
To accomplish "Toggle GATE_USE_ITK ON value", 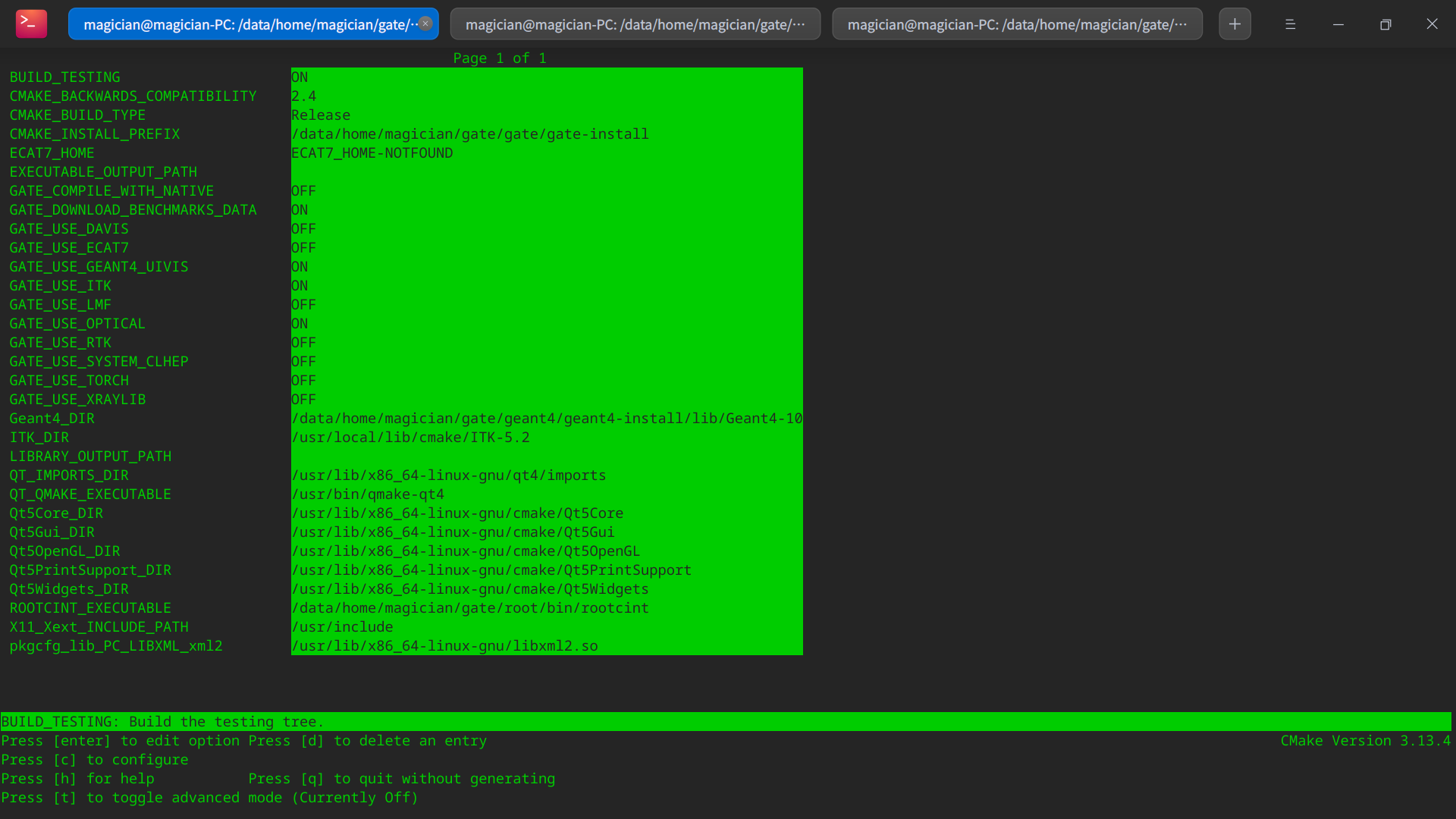I will (300, 286).
